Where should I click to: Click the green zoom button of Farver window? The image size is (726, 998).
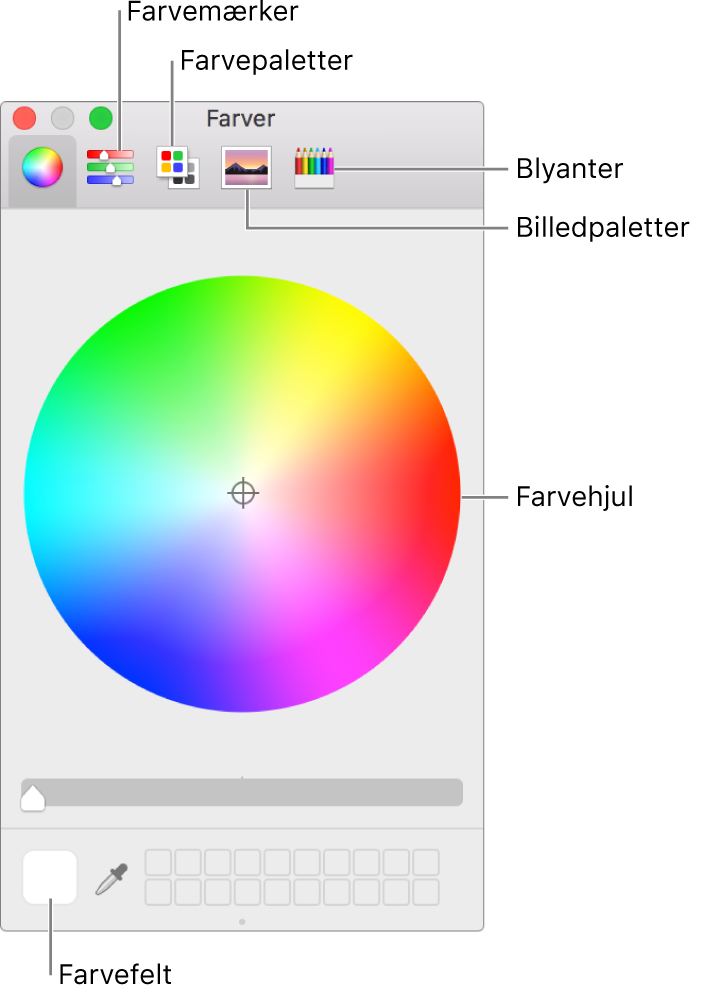(x=101, y=118)
